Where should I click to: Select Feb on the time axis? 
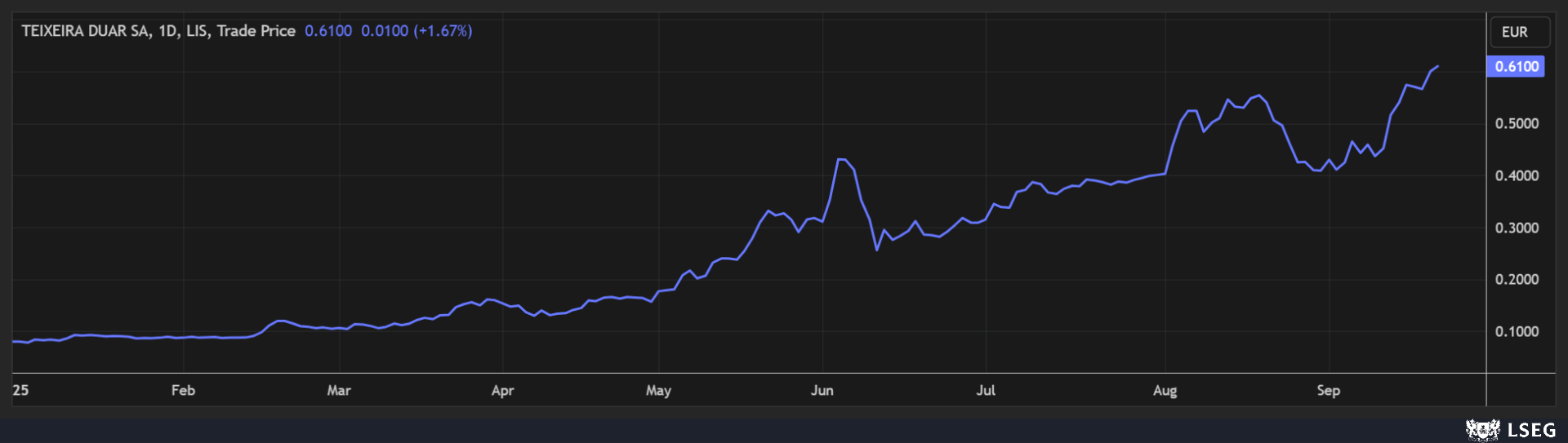tap(183, 391)
